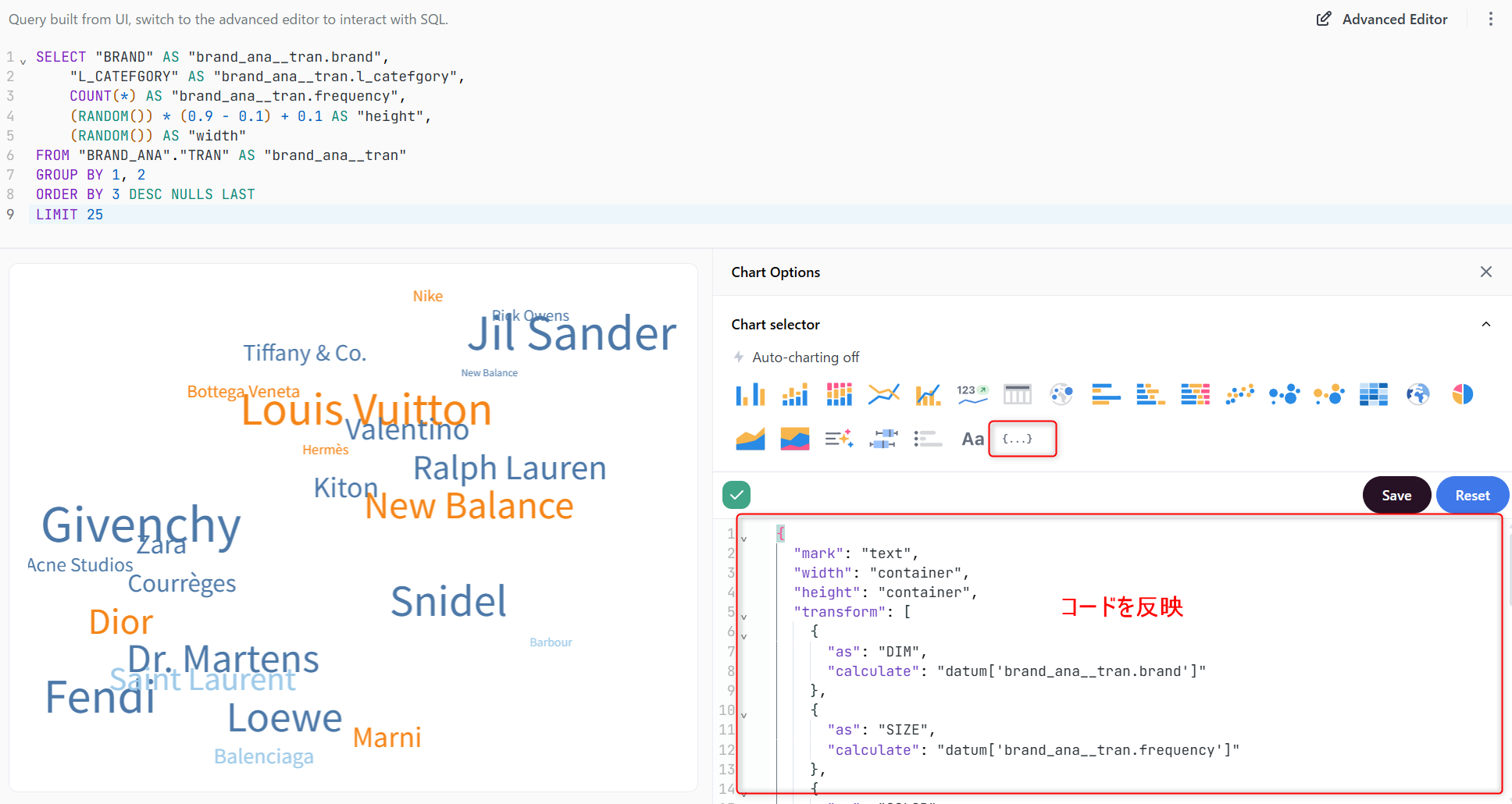Image resolution: width=1512 pixels, height=804 pixels.
Task: Select the stacked bar chart type
Action: pyautogui.click(x=795, y=395)
